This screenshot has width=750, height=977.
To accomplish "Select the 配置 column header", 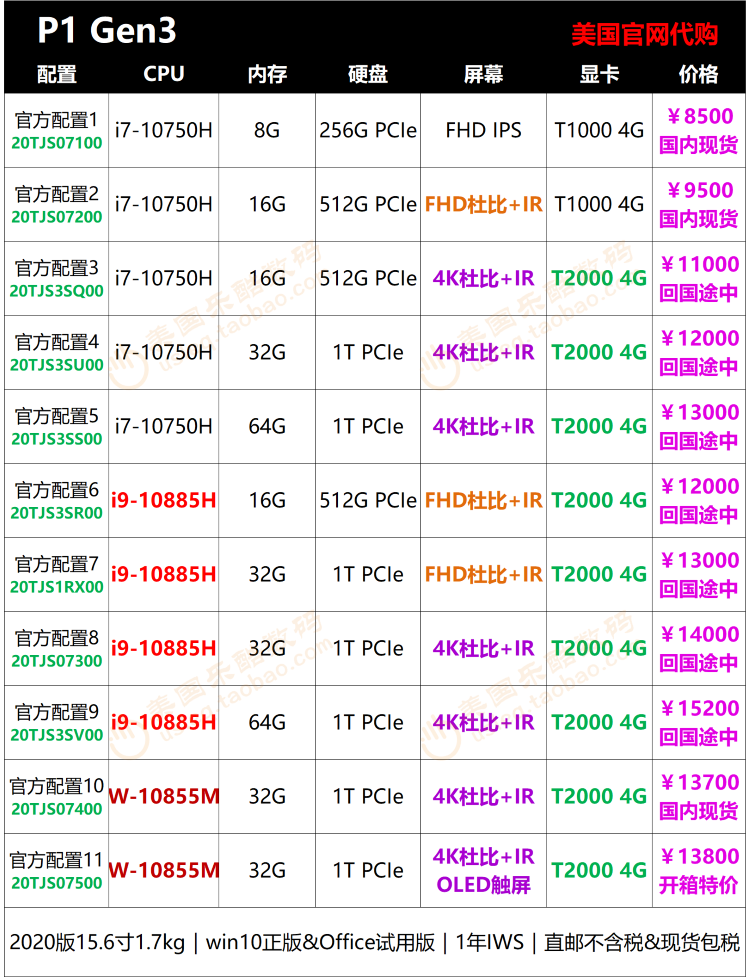I will point(57,74).
